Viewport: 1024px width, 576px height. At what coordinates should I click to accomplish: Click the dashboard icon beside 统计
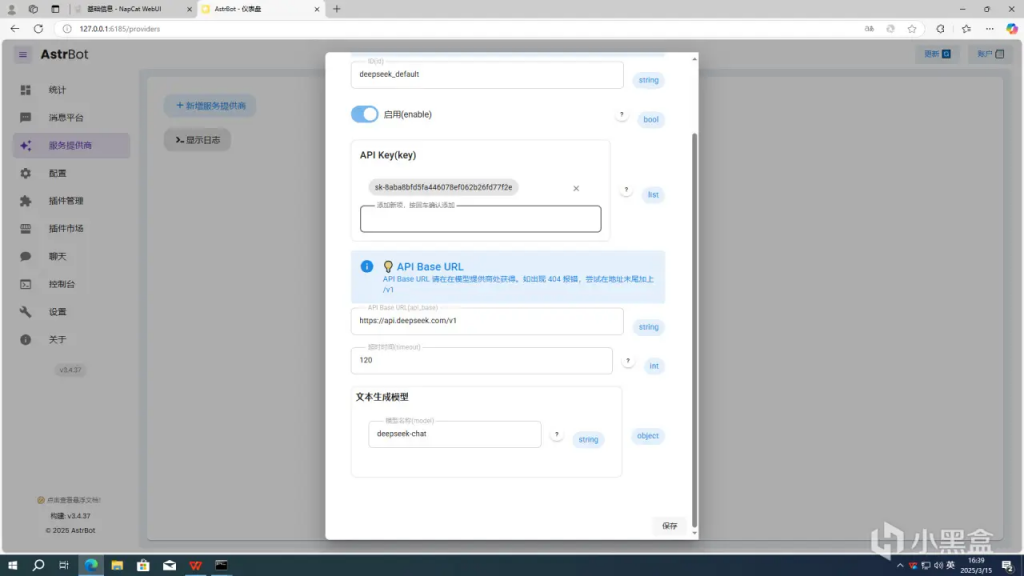coord(25,90)
